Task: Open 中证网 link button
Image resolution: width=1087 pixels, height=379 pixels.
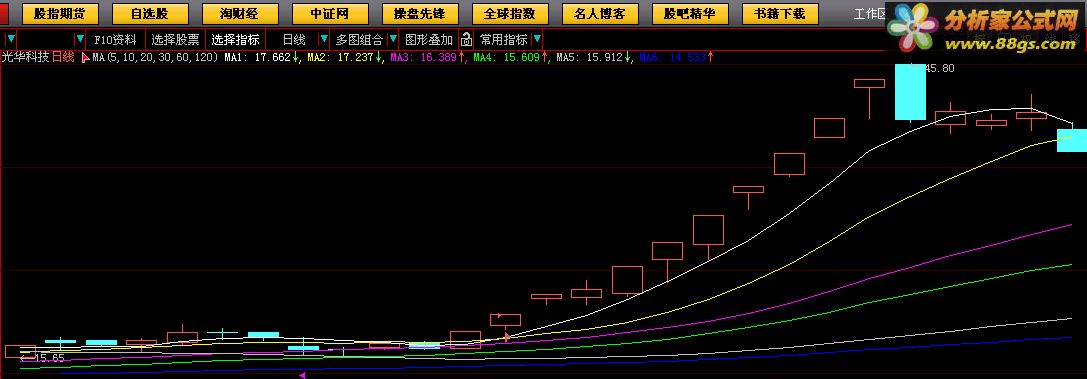Action: point(330,13)
